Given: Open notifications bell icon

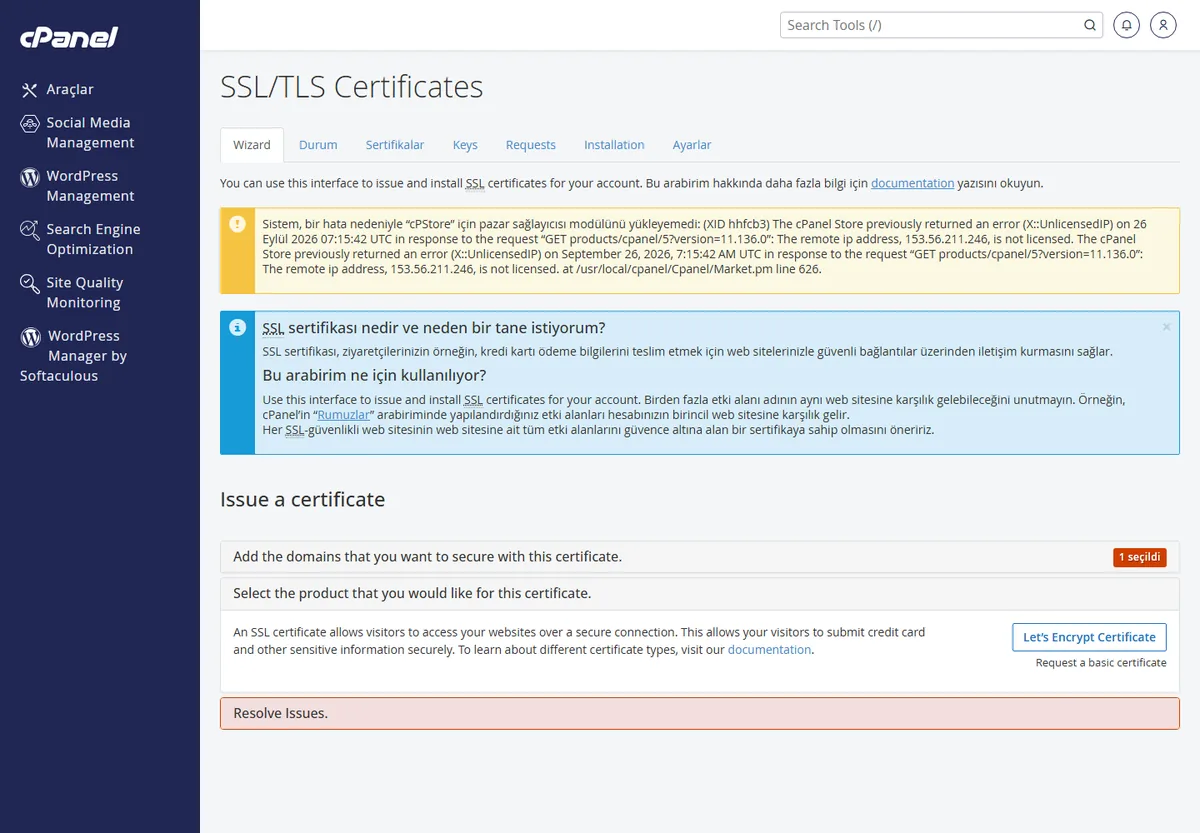Looking at the screenshot, I should [x=1126, y=25].
